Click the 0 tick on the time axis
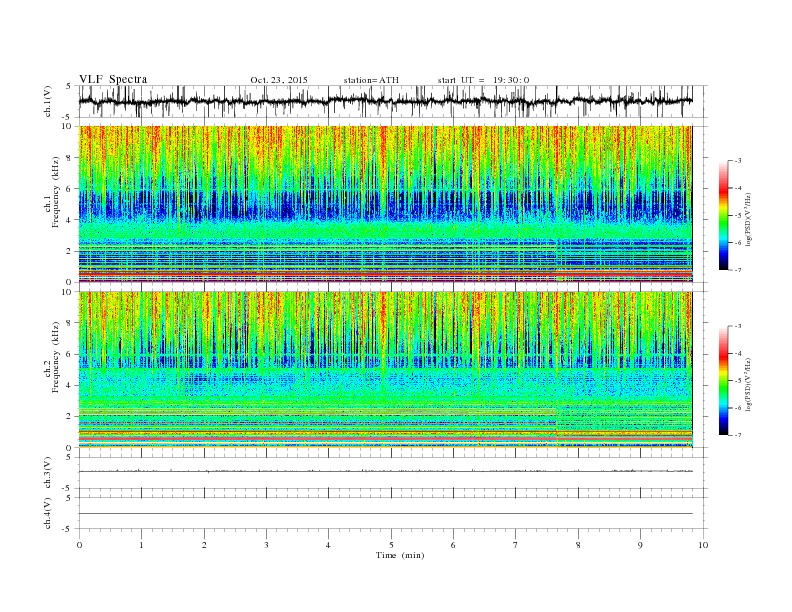 79,545
